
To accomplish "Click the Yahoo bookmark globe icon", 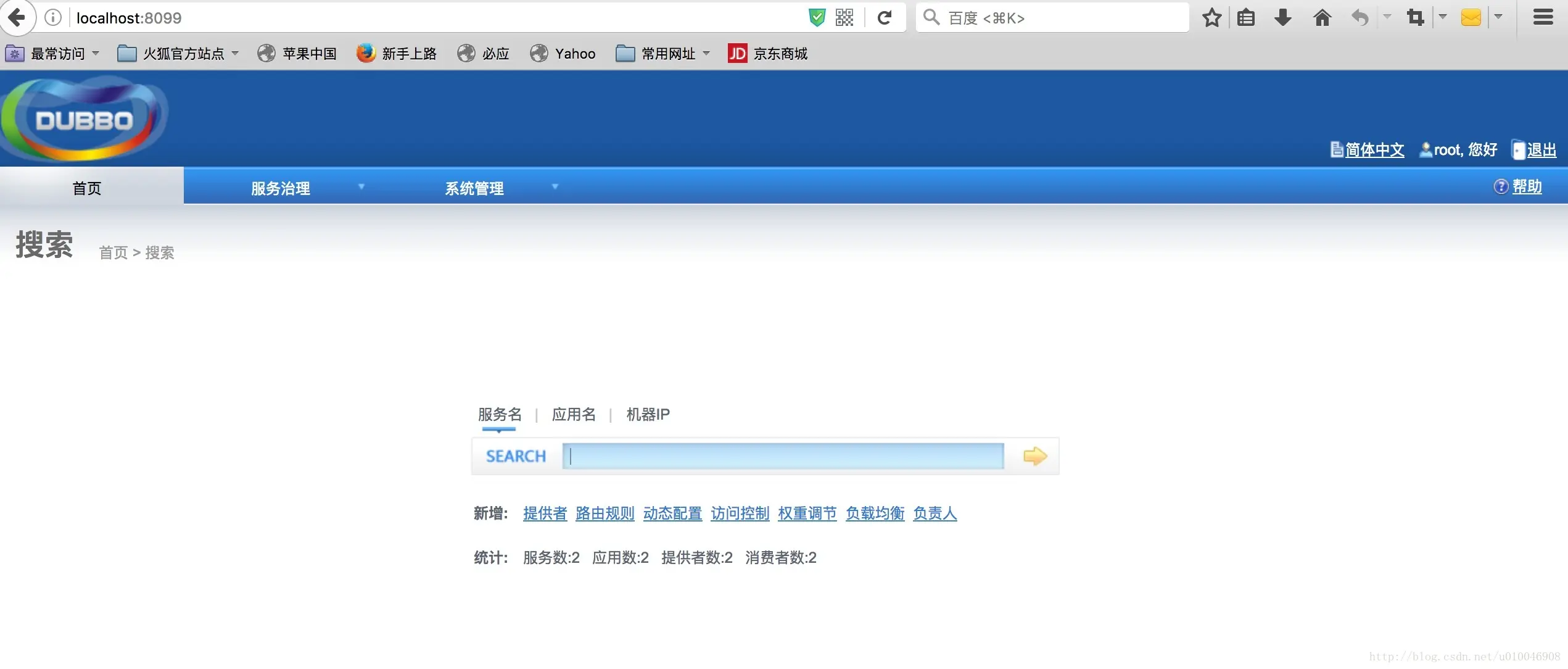I will [538, 54].
